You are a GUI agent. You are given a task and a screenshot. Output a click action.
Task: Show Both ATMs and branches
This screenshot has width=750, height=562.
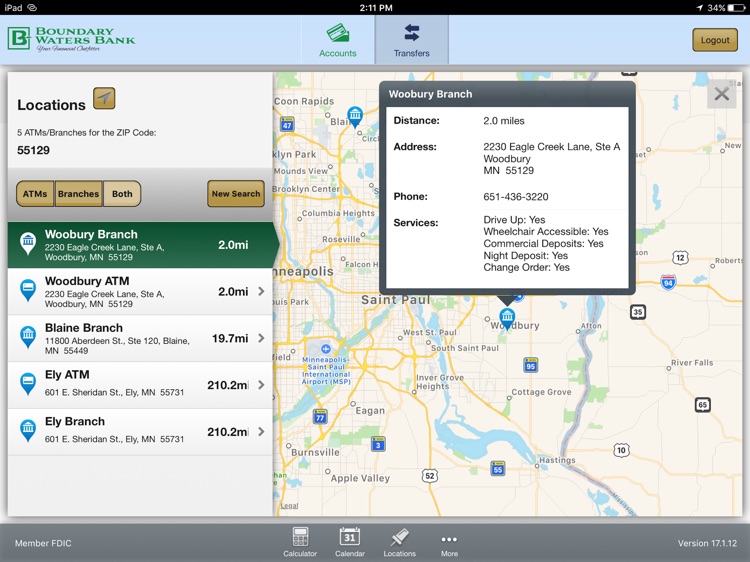coord(122,194)
